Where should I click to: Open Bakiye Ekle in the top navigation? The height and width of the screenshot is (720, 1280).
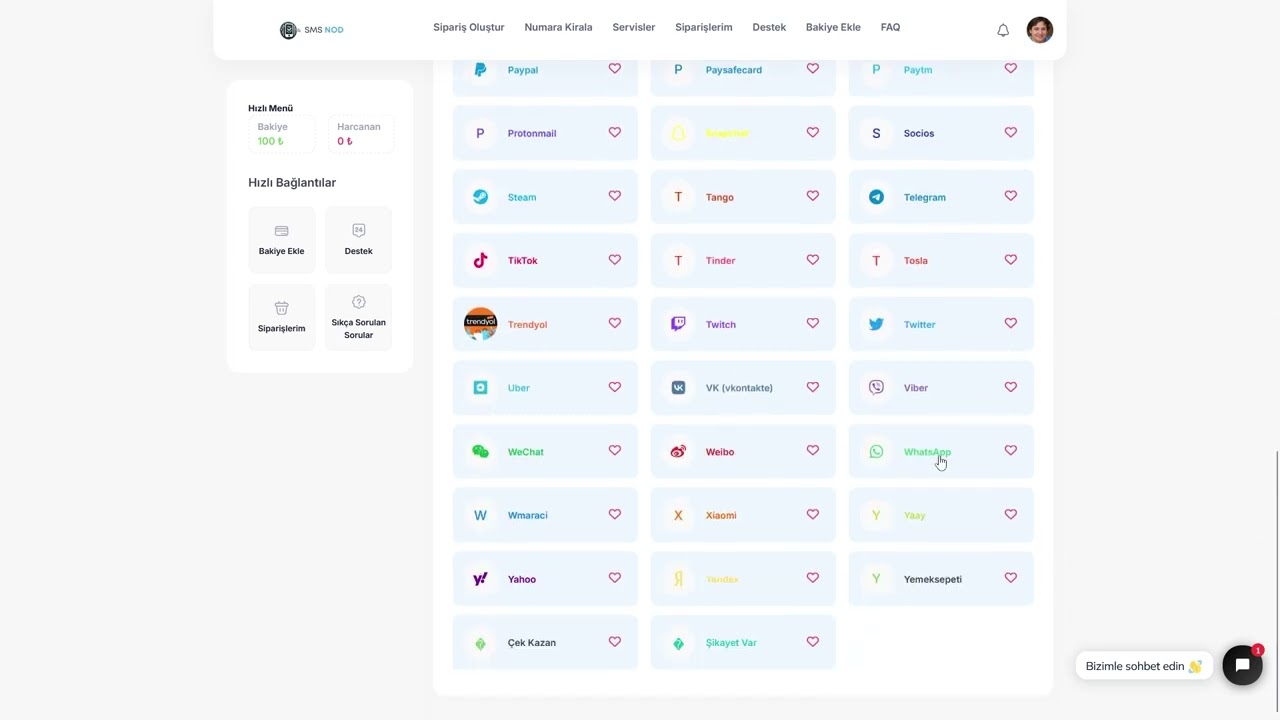(833, 27)
